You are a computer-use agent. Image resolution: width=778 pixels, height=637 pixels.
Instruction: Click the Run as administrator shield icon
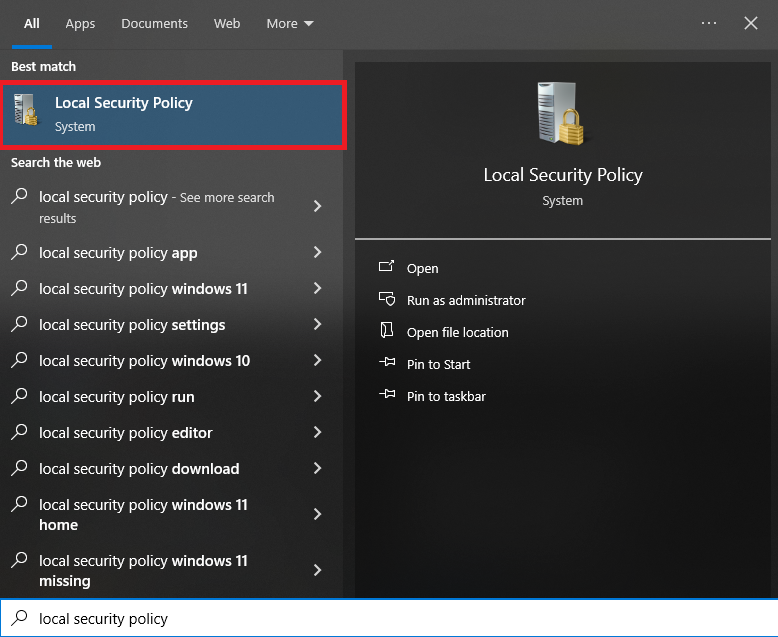click(387, 299)
